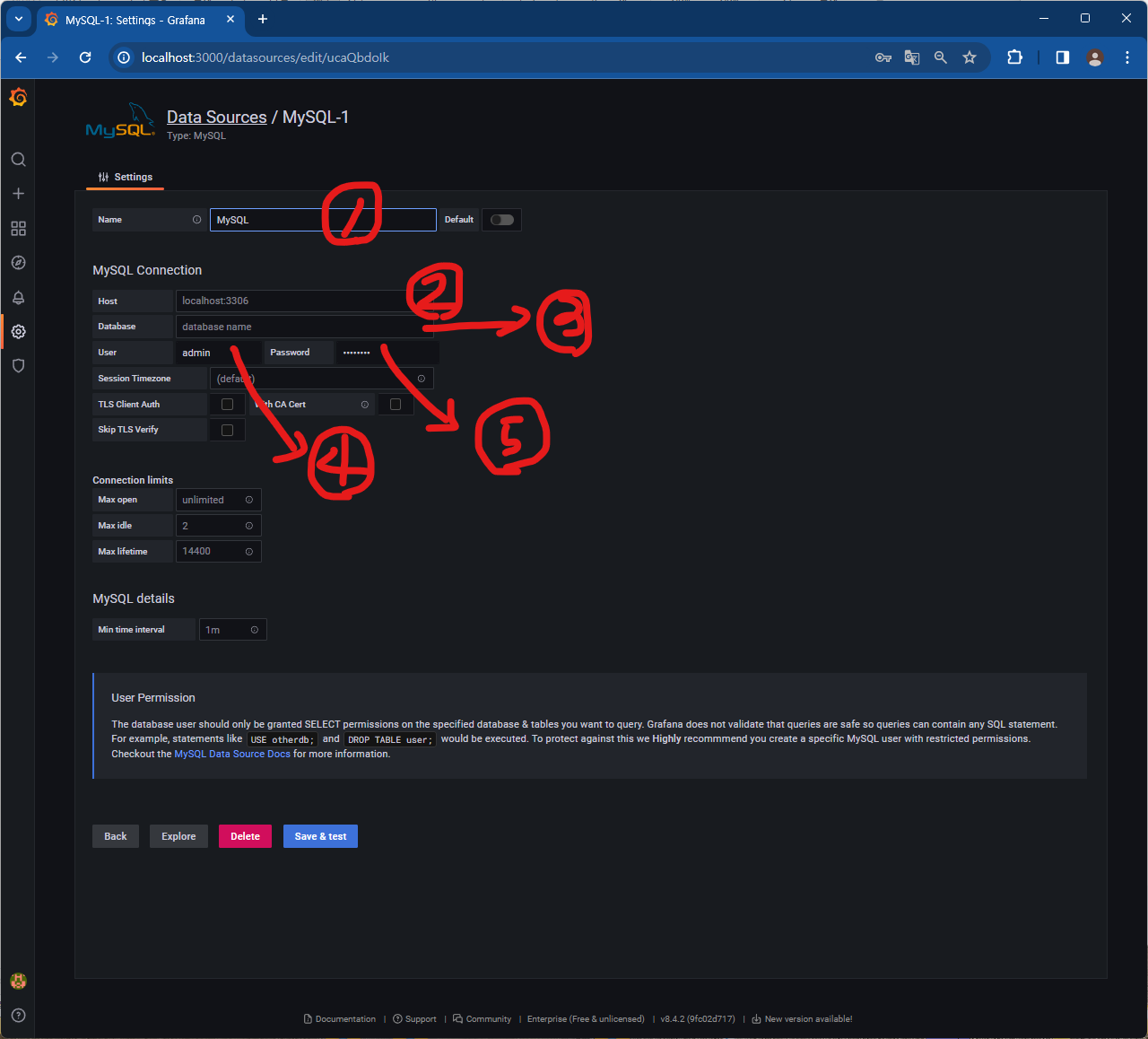Open the Grafana home logo
This screenshot has width=1148, height=1039.
pos(18,97)
